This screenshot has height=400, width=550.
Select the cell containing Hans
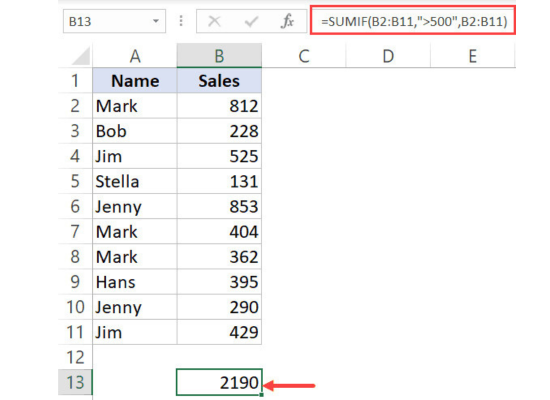(135, 282)
